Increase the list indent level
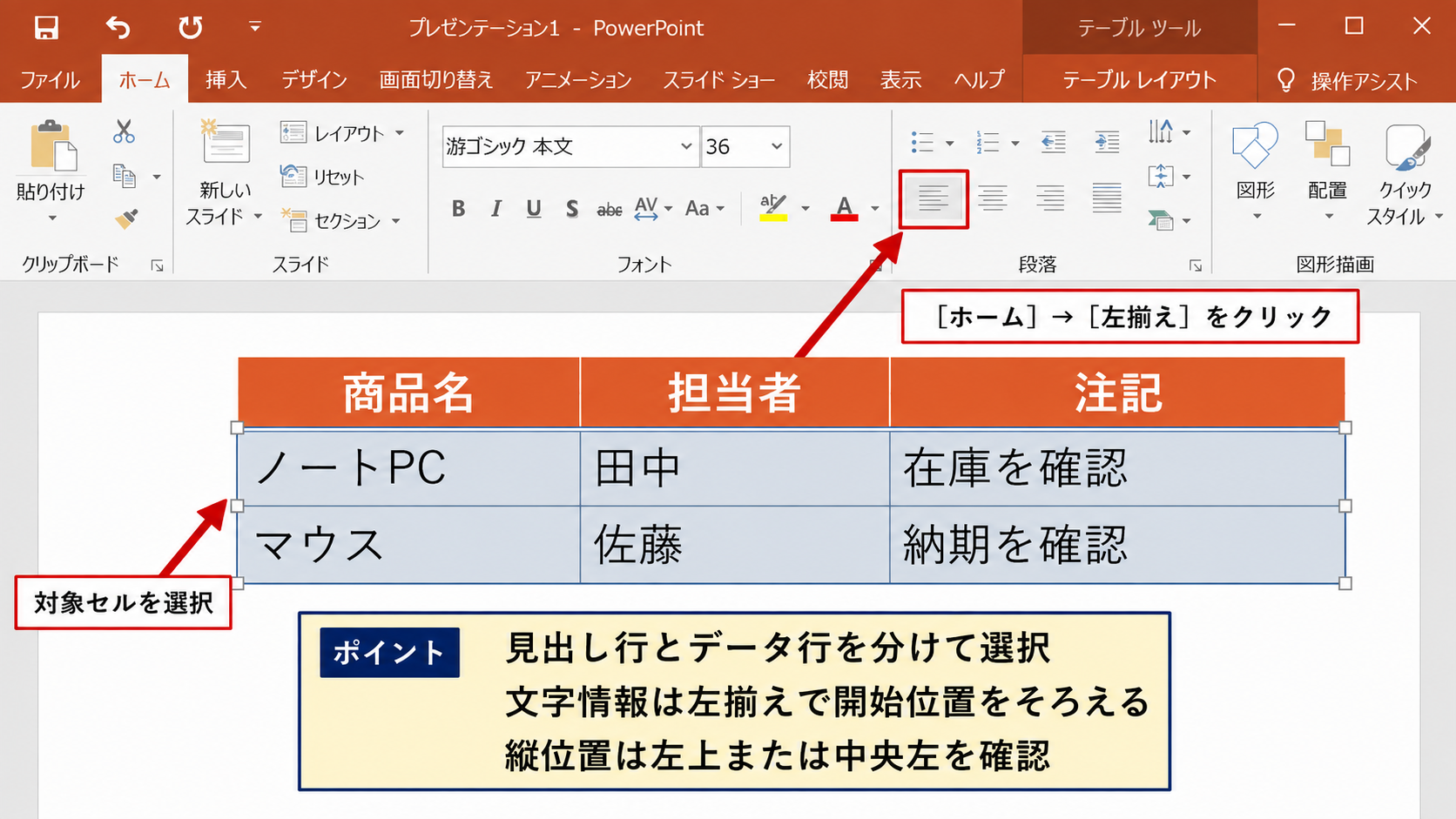 coord(1106,142)
